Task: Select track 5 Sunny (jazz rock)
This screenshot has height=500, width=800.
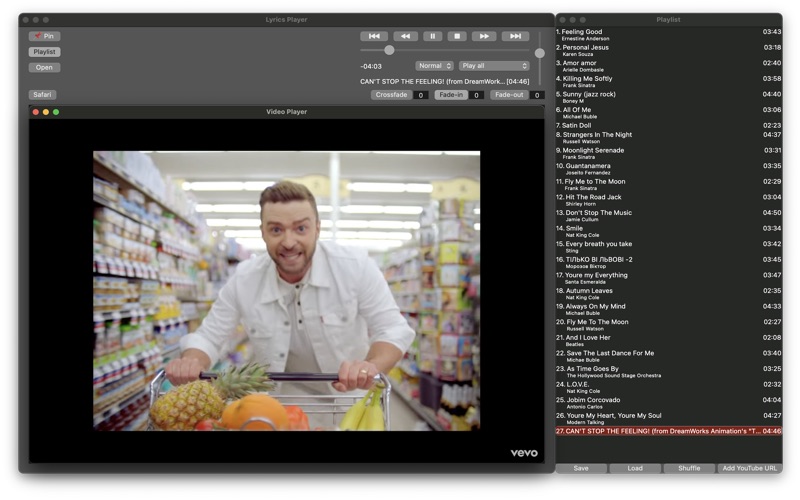Action: [668, 97]
